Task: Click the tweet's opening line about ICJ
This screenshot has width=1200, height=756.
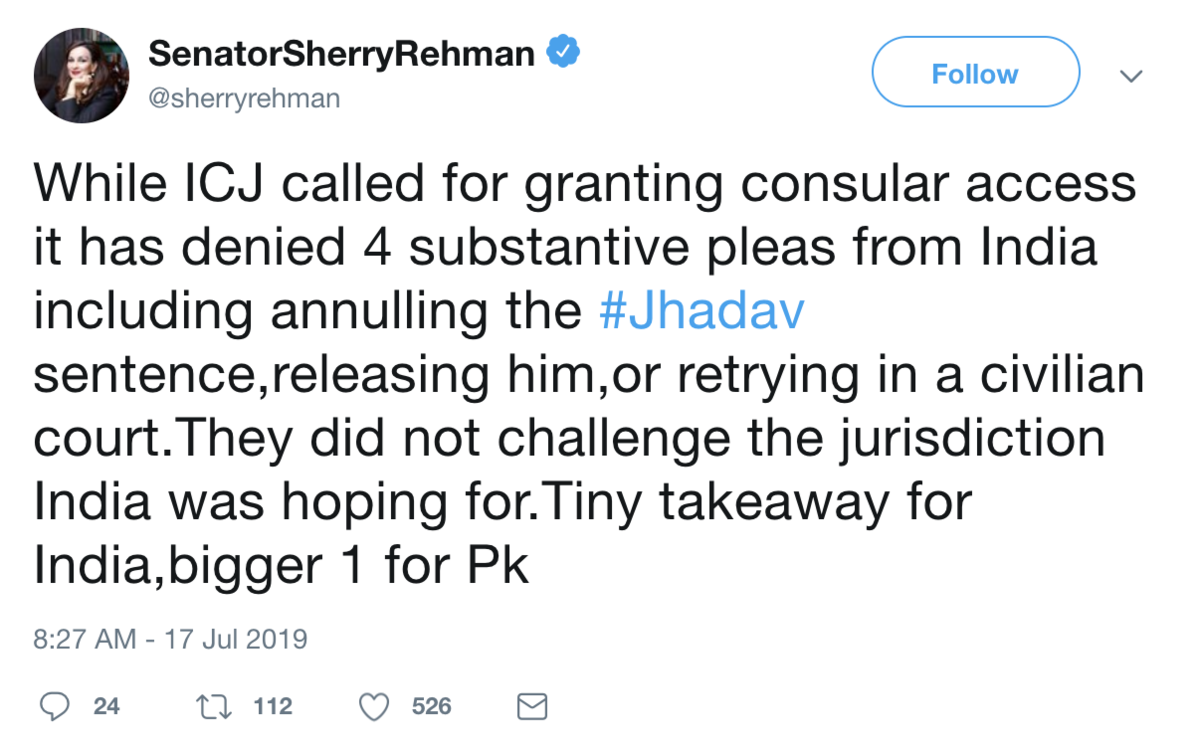Action: point(584,184)
